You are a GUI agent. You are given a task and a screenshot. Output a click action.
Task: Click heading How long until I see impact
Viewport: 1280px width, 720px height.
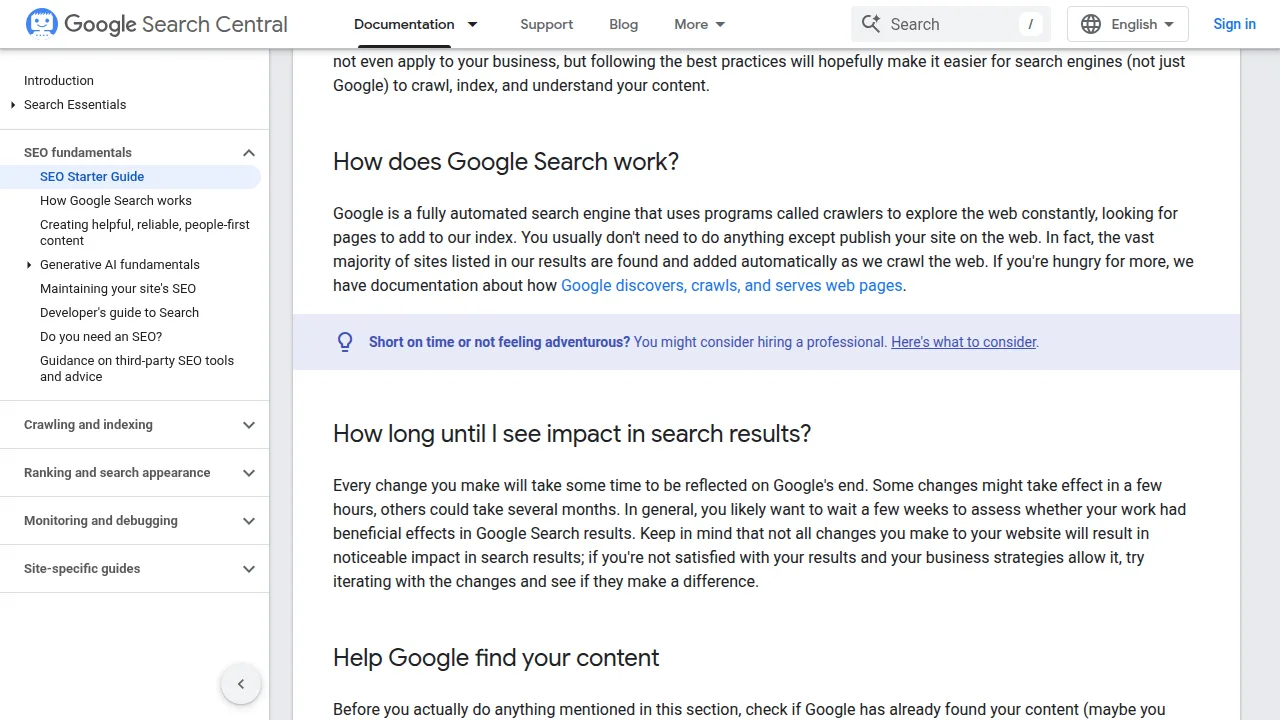coord(572,434)
